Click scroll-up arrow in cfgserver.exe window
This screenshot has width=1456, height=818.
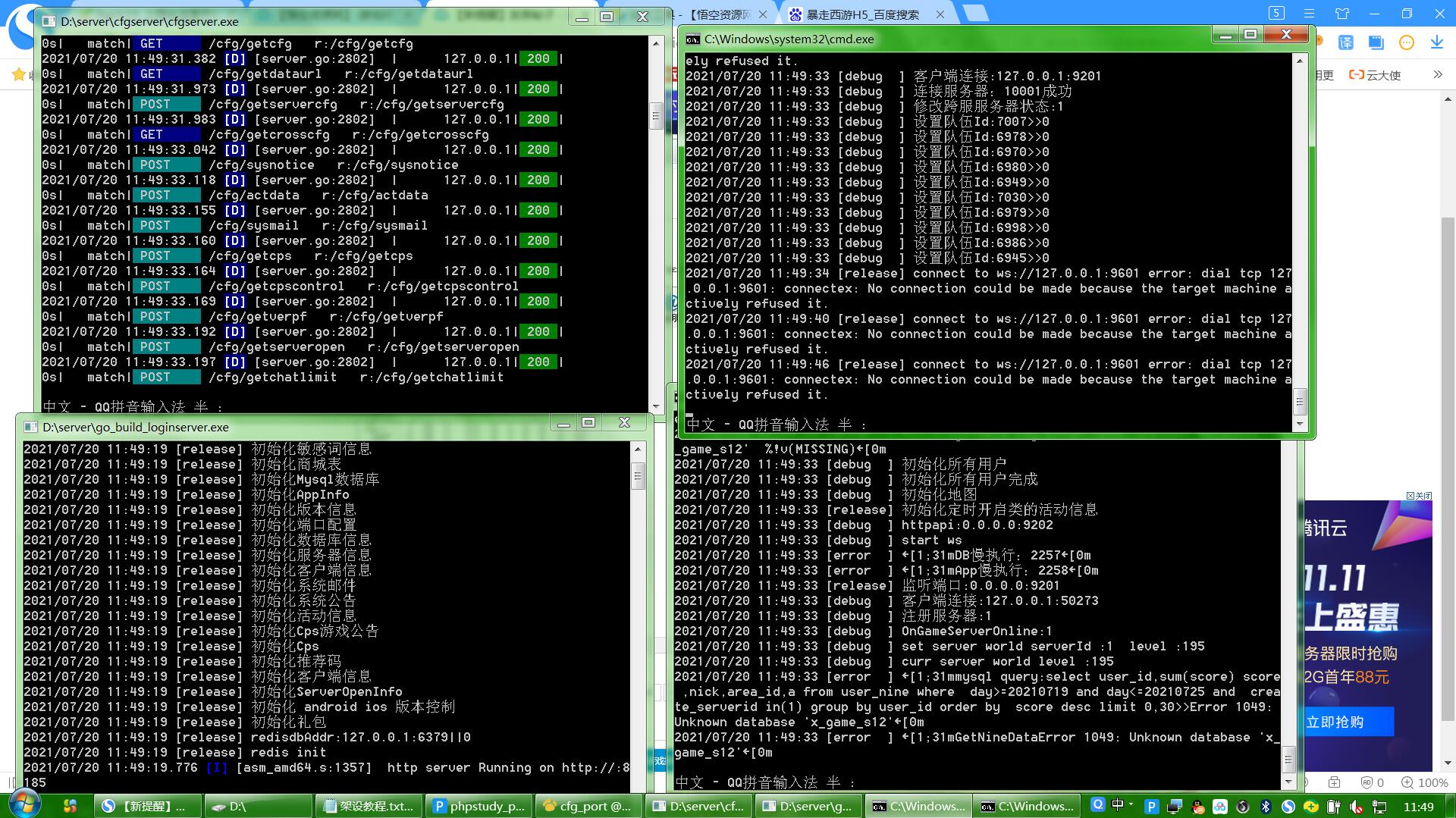coord(656,43)
